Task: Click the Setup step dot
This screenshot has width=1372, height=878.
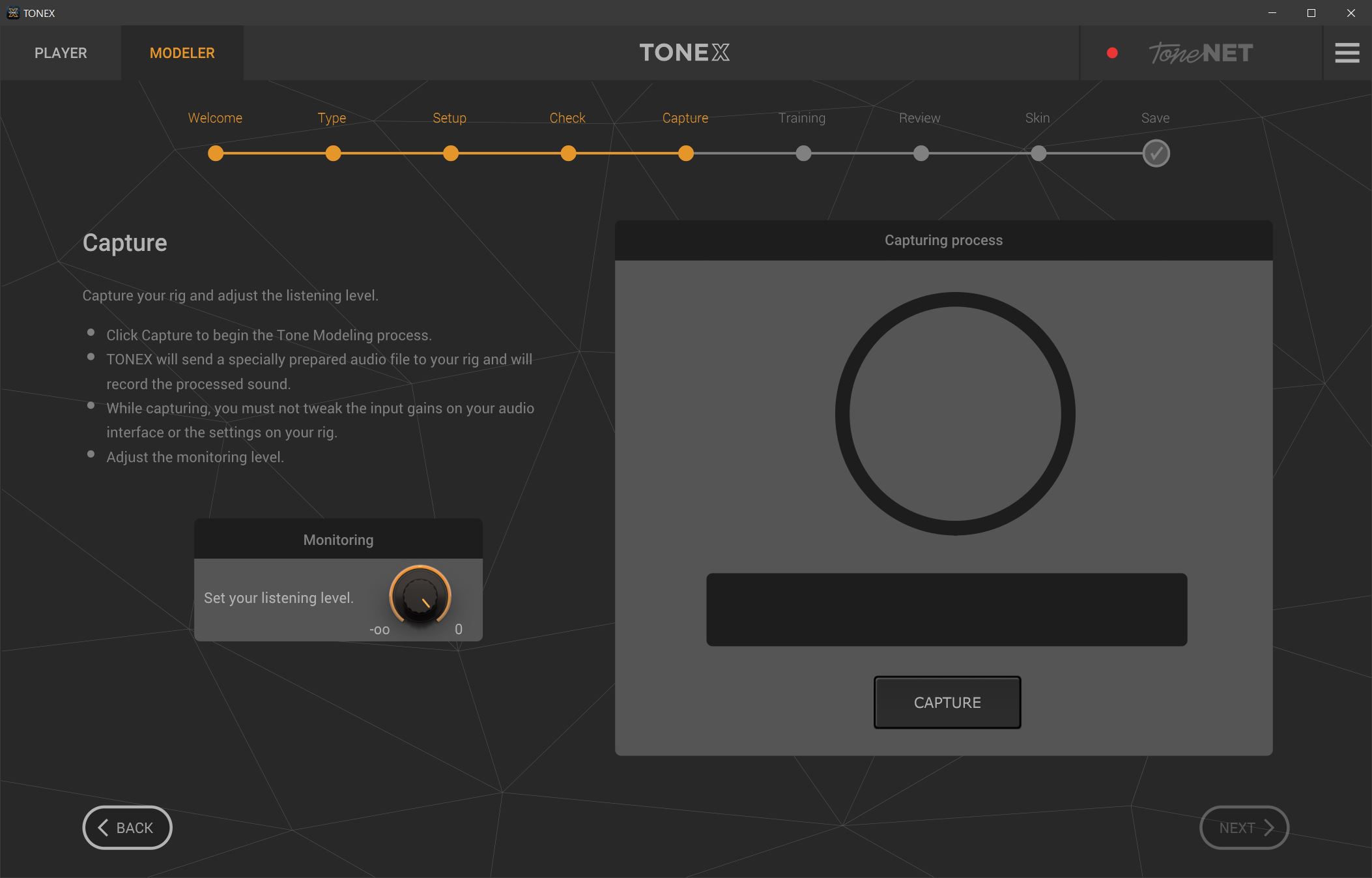Action: 450,154
